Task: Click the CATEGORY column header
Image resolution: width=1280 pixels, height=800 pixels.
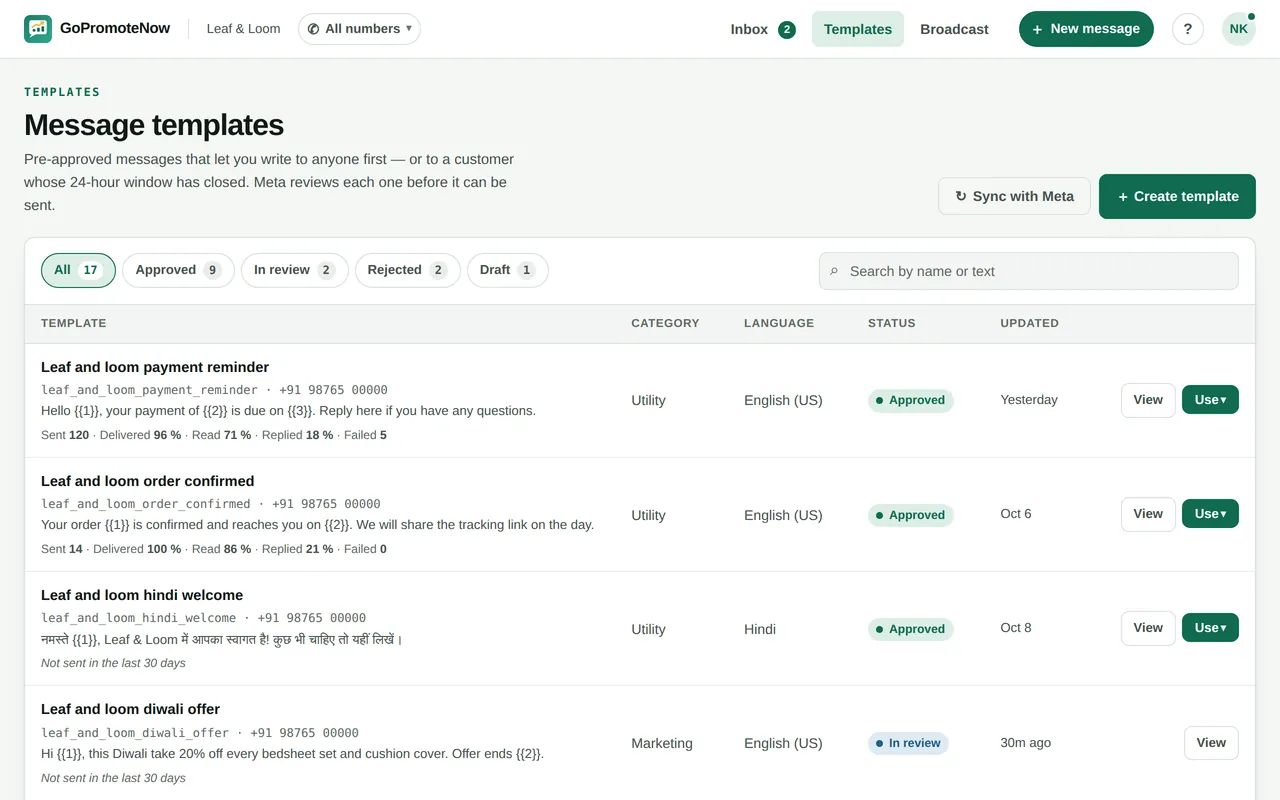Action: 665,323
